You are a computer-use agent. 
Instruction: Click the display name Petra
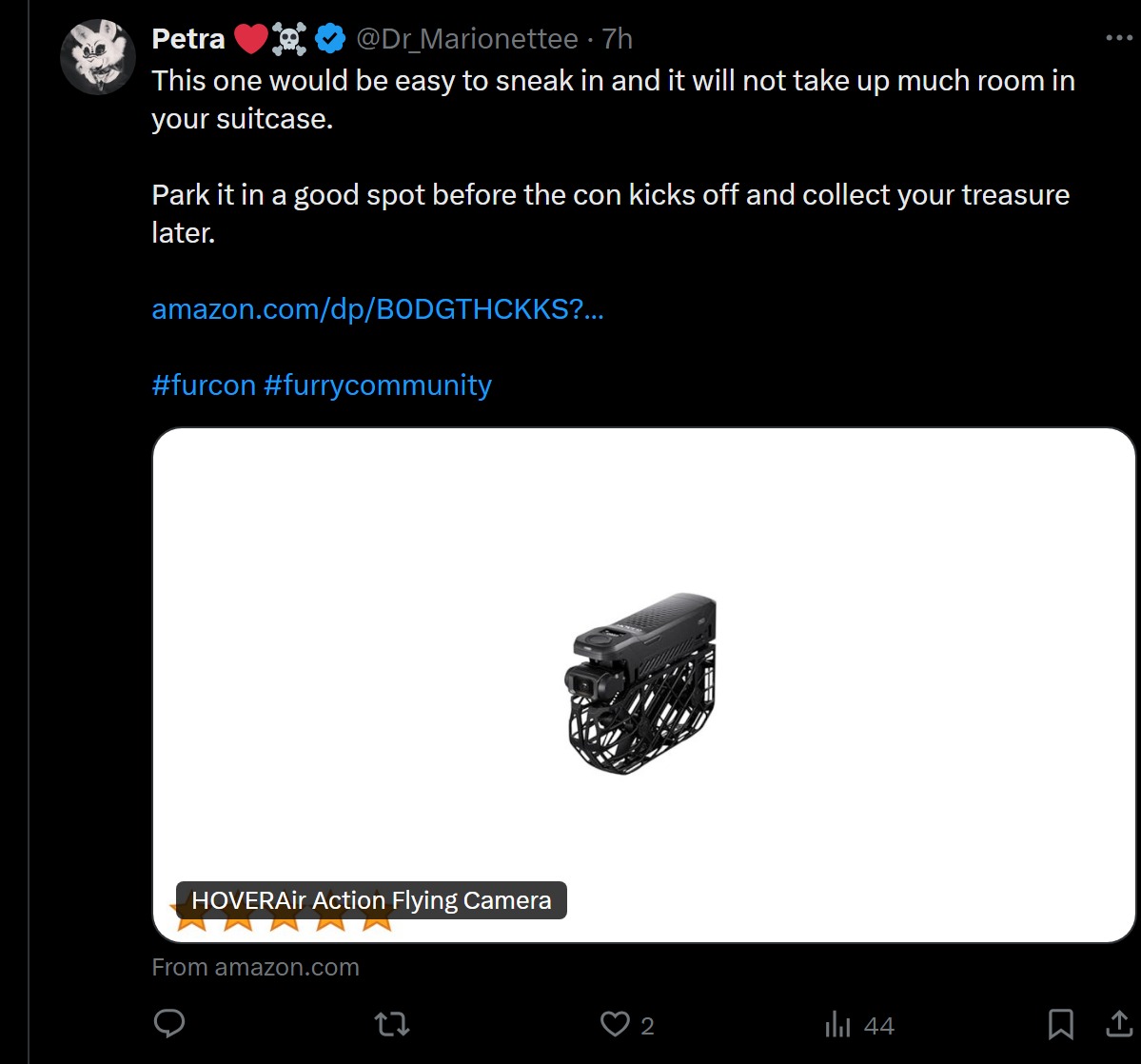coord(188,39)
